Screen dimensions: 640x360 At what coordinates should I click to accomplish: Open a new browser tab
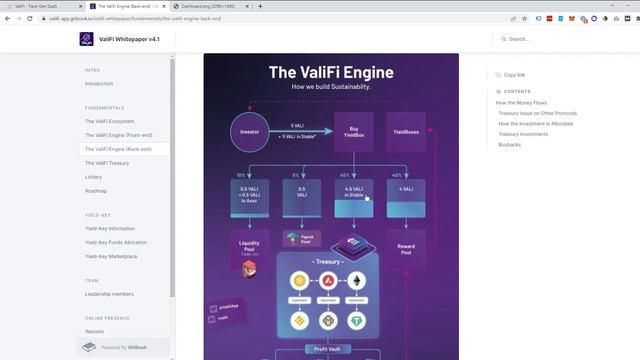point(260,6)
